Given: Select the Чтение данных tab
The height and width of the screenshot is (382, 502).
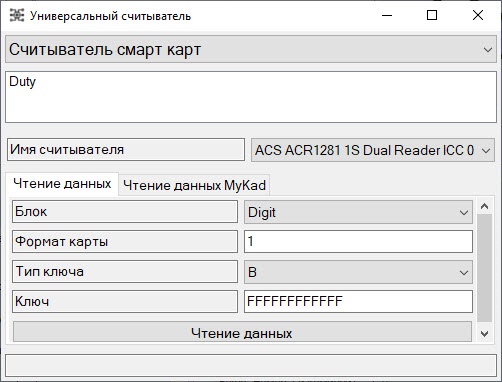Looking at the screenshot, I should 62,184.
